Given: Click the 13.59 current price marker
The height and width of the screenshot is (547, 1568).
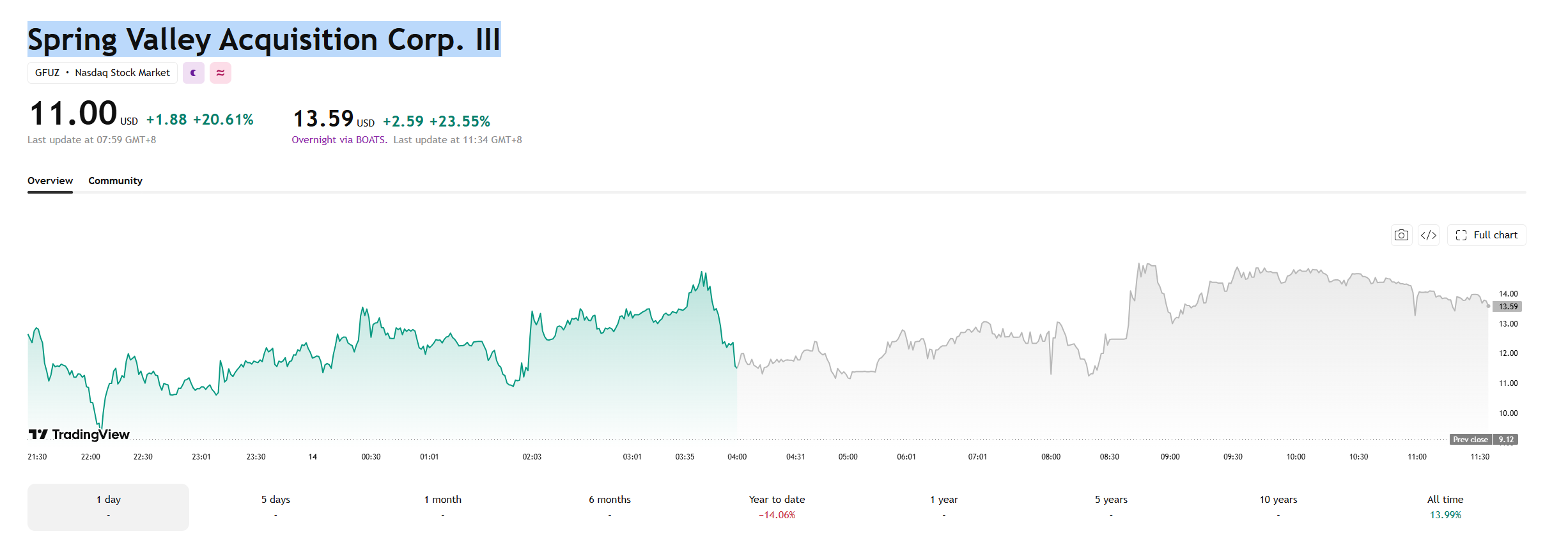Looking at the screenshot, I should click(1508, 307).
